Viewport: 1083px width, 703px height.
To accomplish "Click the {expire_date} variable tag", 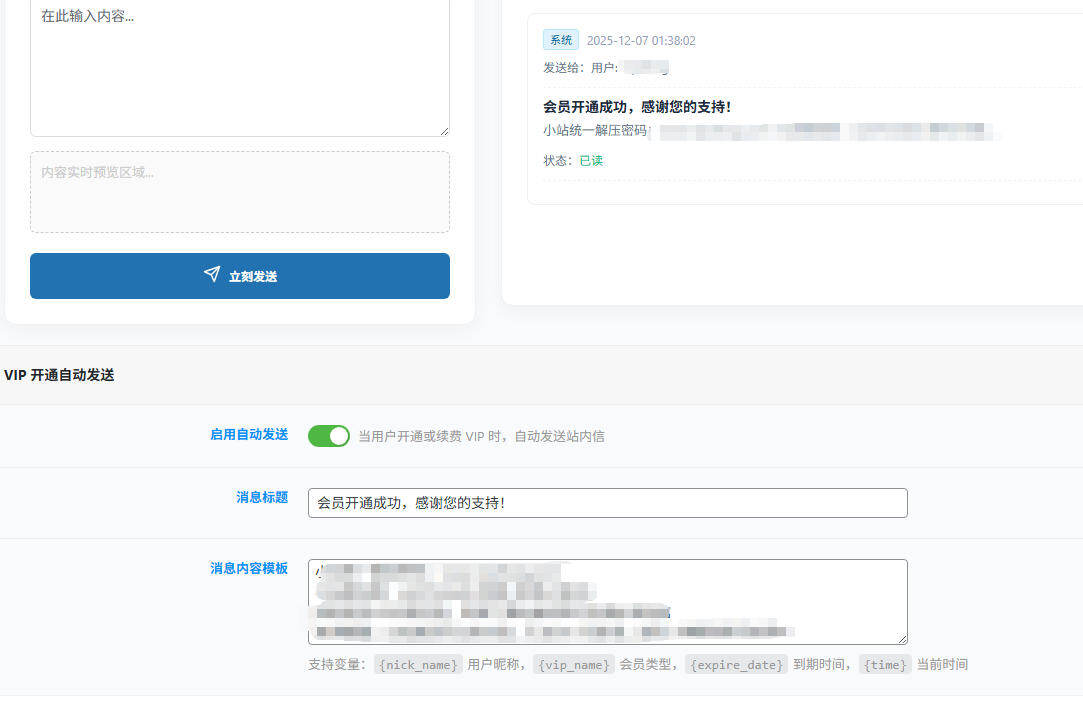I will pyautogui.click(x=736, y=664).
